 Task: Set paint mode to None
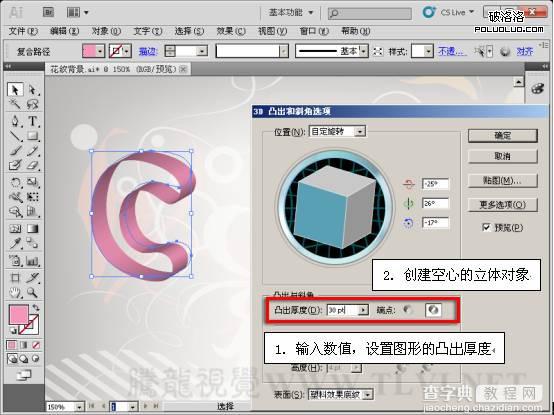(x=36, y=345)
